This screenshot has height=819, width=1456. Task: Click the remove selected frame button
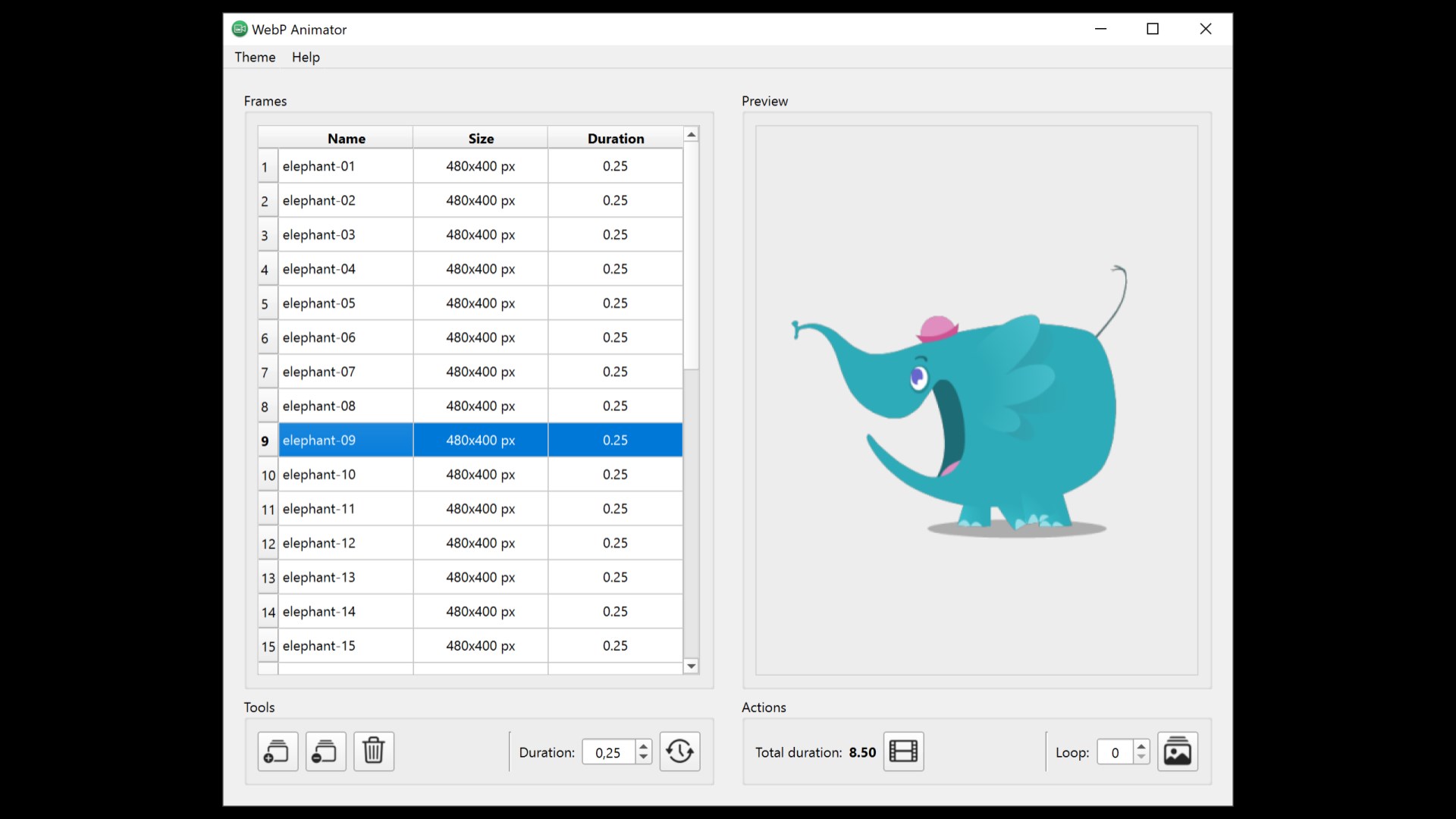click(x=325, y=752)
